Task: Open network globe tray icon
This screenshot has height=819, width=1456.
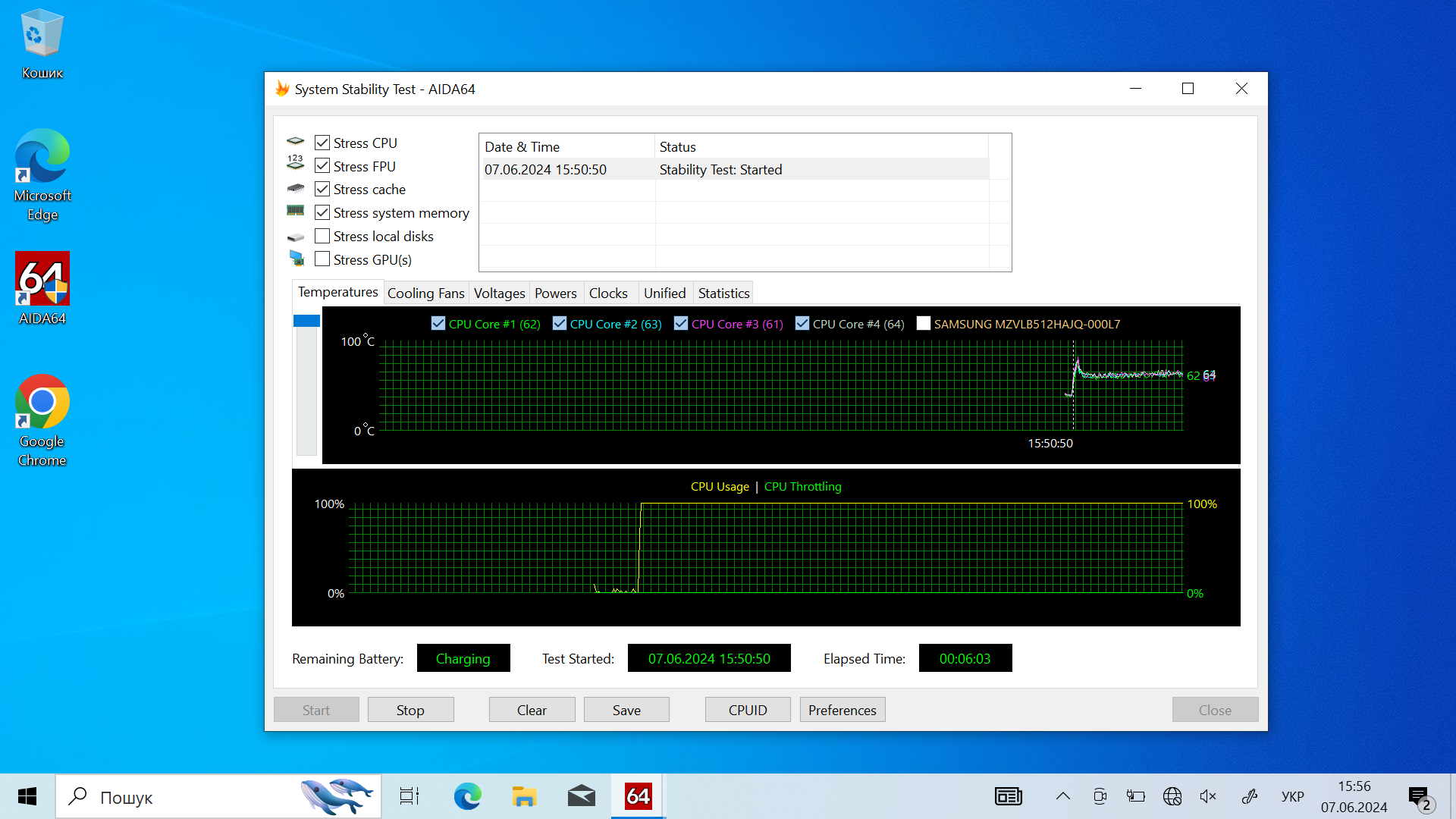Action: pyautogui.click(x=1172, y=796)
